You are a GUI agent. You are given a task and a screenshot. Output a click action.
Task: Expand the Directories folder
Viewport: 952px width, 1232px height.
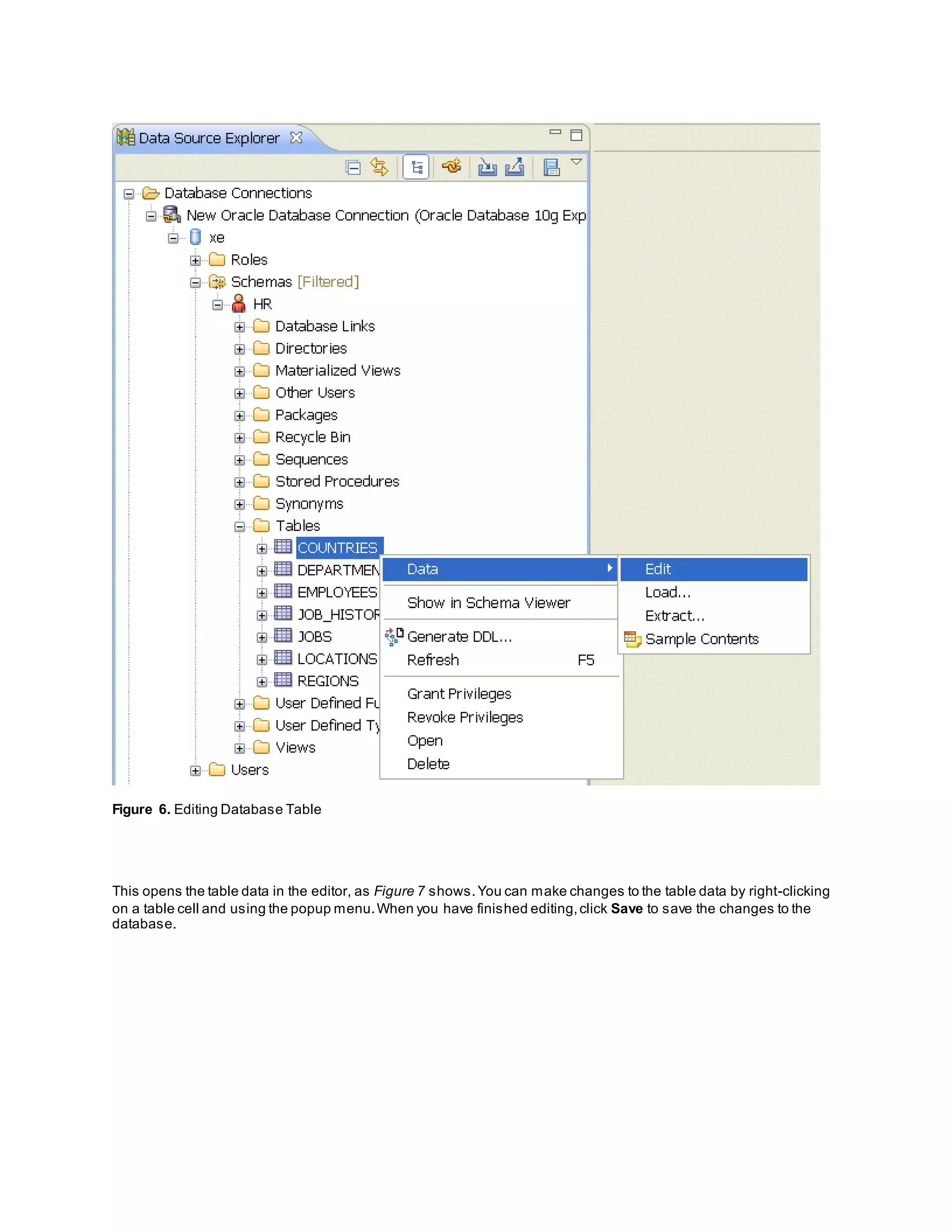(x=240, y=349)
